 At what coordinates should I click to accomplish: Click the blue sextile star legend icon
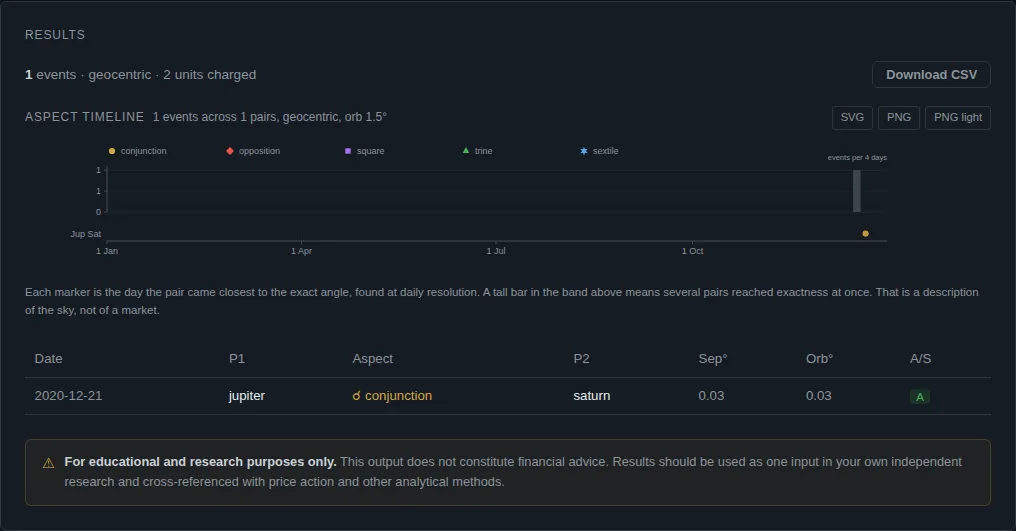(584, 151)
